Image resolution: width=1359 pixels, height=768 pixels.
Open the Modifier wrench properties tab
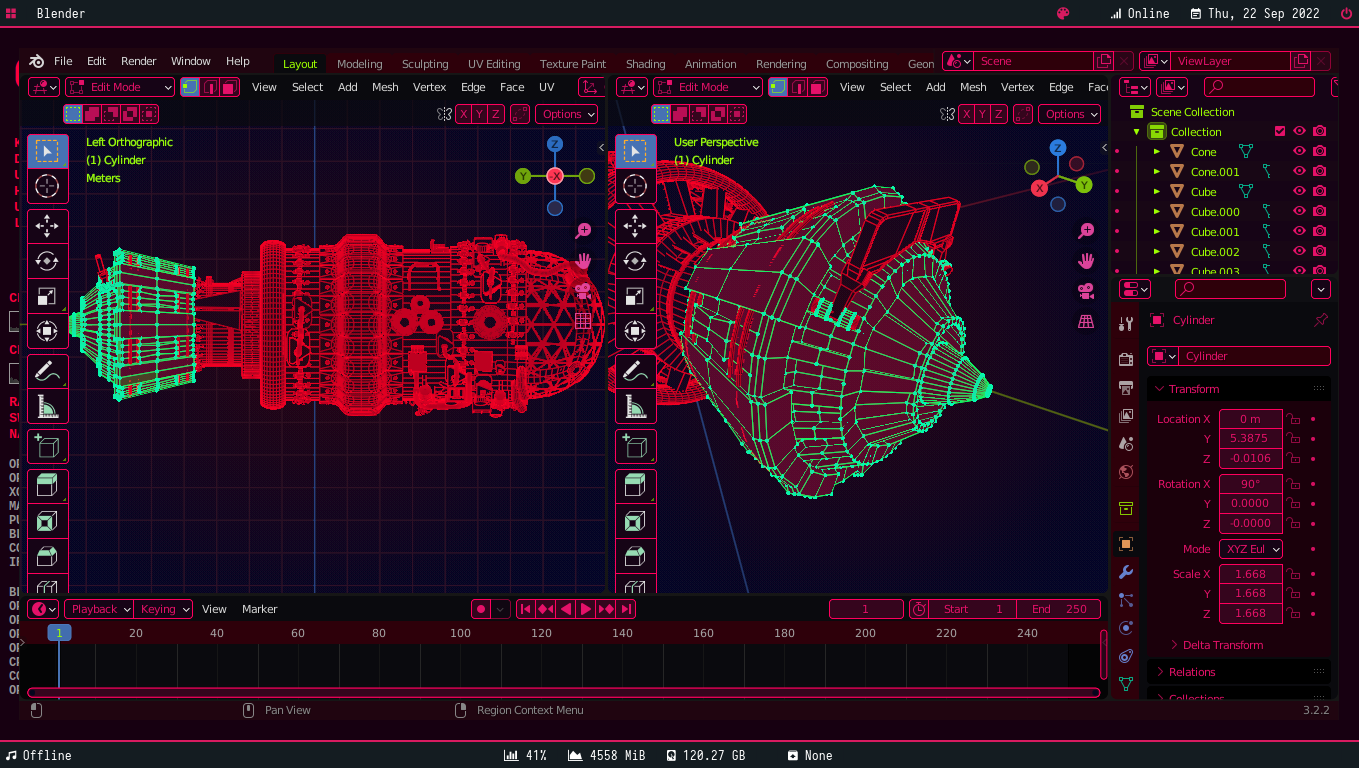(1126, 572)
